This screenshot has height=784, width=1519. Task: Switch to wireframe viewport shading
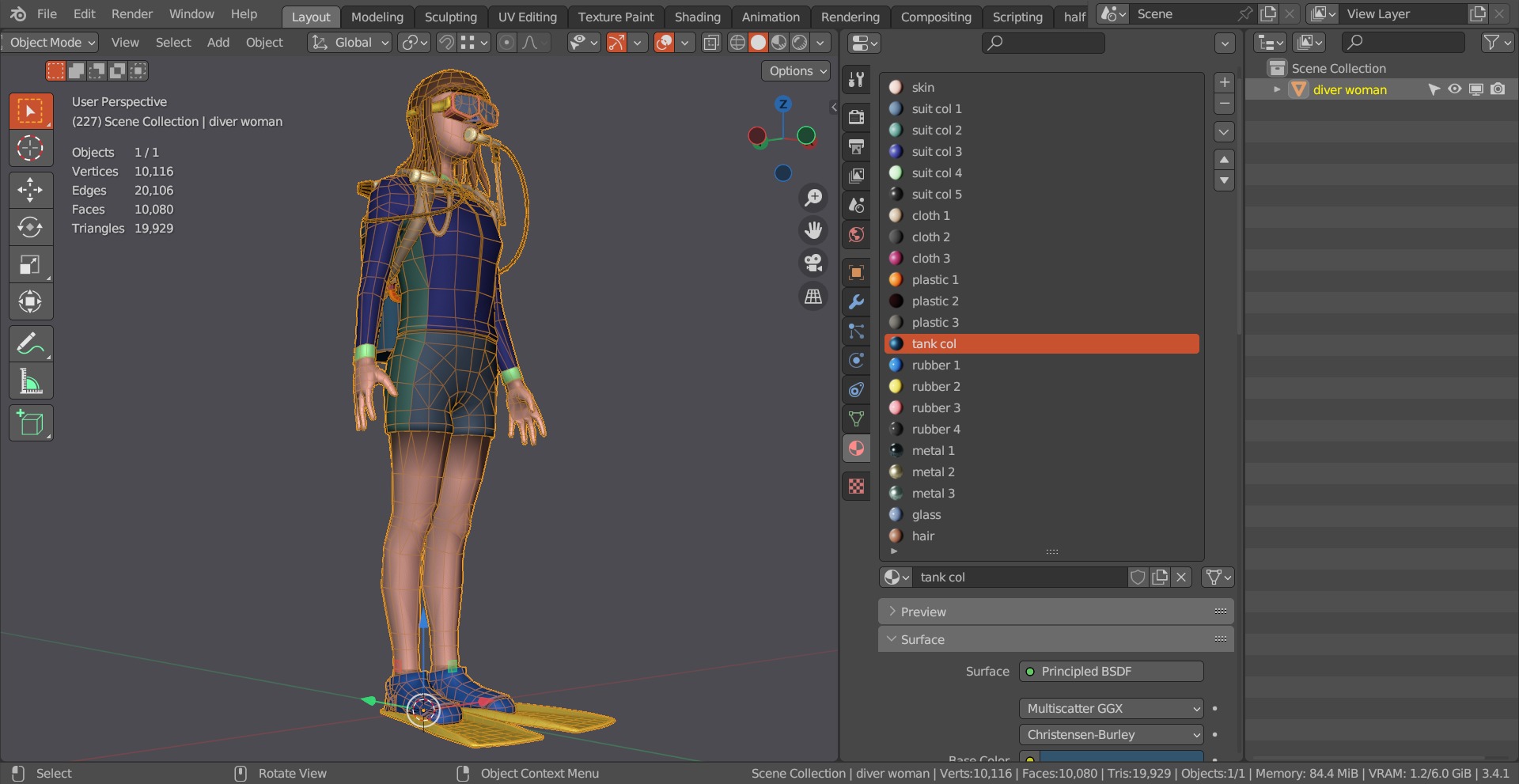click(737, 42)
